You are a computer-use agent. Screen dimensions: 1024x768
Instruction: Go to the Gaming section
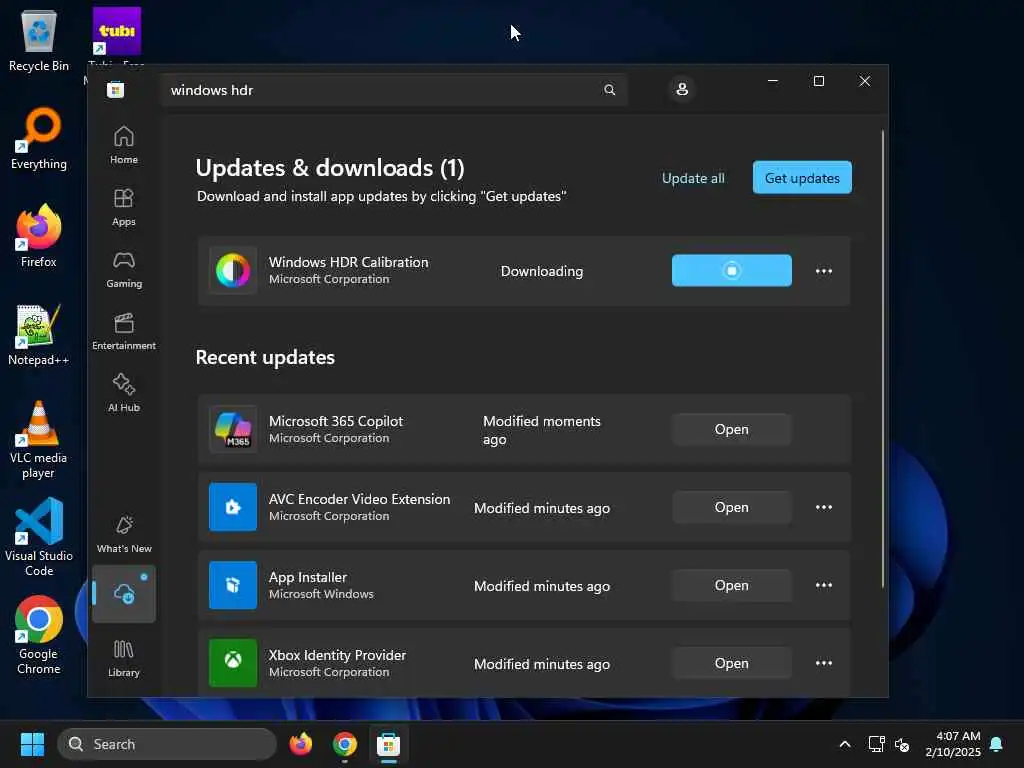(123, 269)
